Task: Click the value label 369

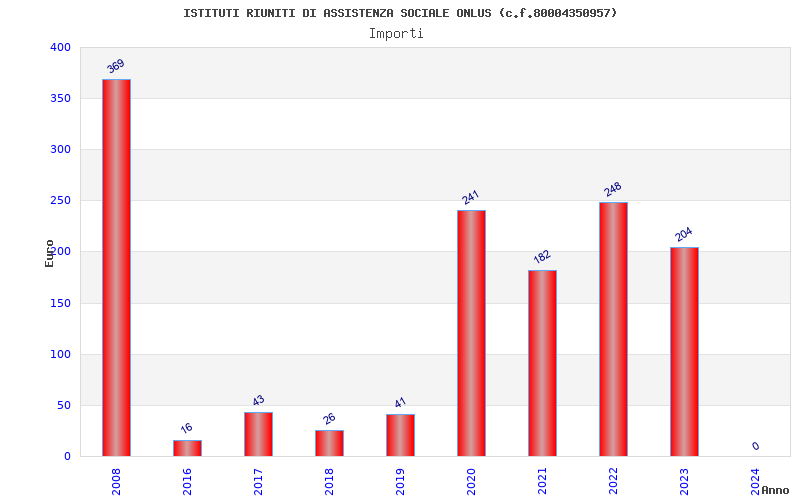Action: click(116, 66)
